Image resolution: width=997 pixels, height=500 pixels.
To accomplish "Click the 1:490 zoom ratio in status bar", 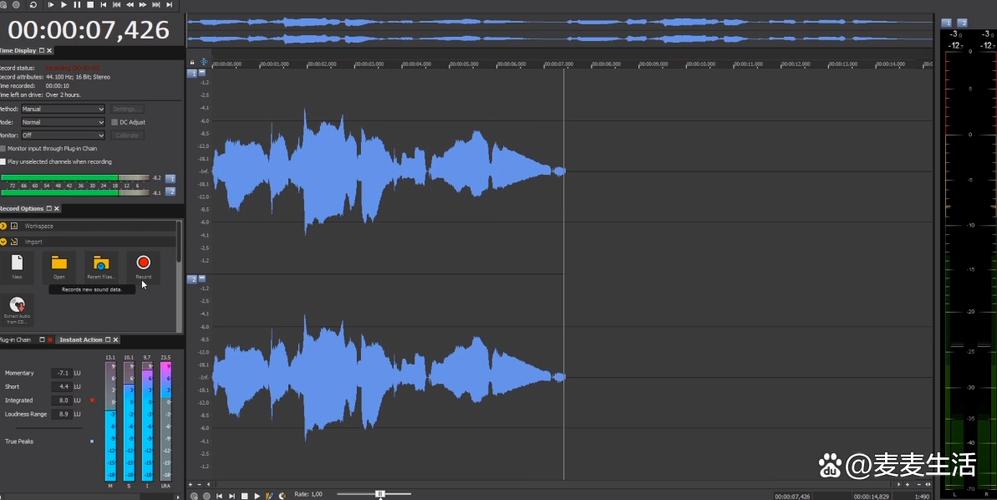I will point(922,496).
